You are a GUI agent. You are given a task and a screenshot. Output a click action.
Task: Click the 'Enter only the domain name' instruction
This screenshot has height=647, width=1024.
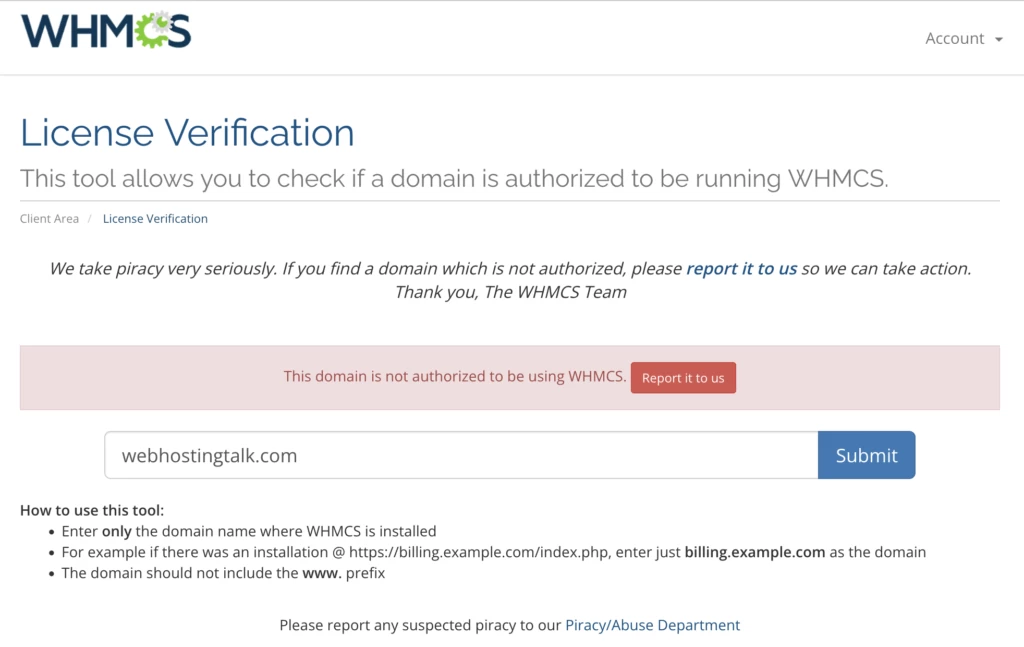click(249, 531)
